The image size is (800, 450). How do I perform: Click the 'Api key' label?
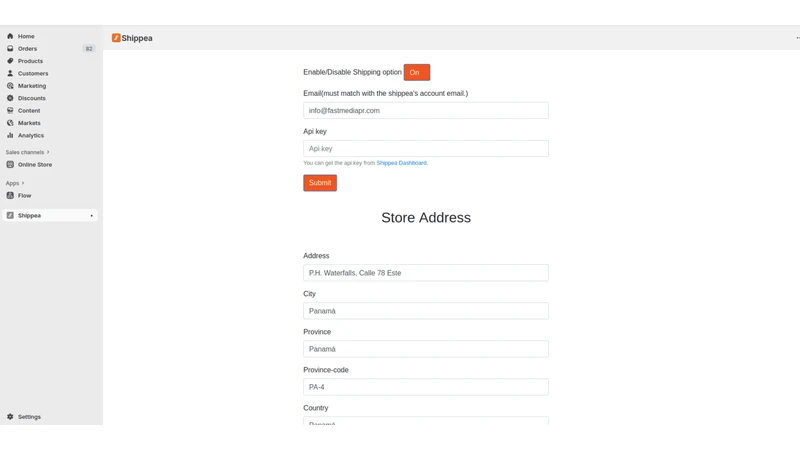point(315,131)
